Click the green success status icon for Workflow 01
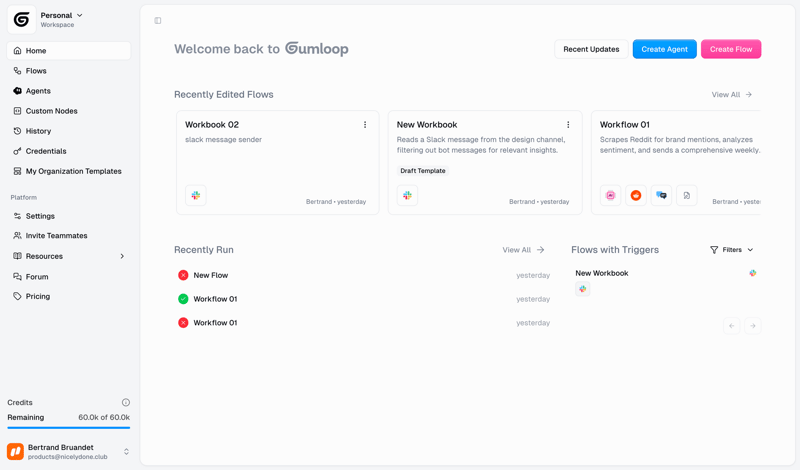Image resolution: width=800 pixels, height=470 pixels. point(183,299)
